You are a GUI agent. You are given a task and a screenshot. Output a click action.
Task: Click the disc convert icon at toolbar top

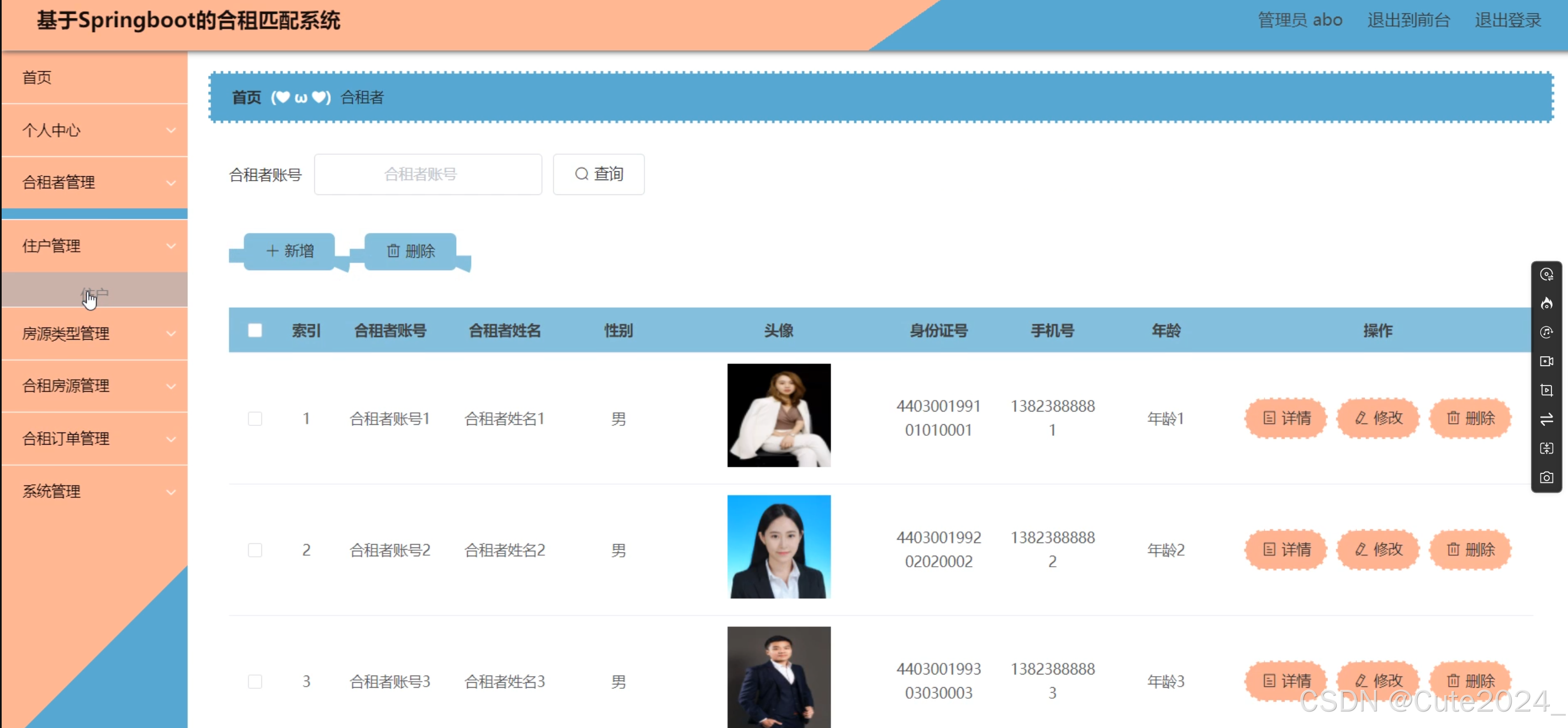tap(1546, 275)
